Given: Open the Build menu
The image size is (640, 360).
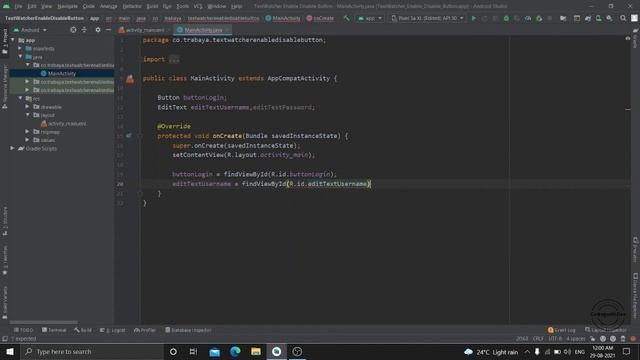Looking at the screenshot, I should tap(152, 6).
